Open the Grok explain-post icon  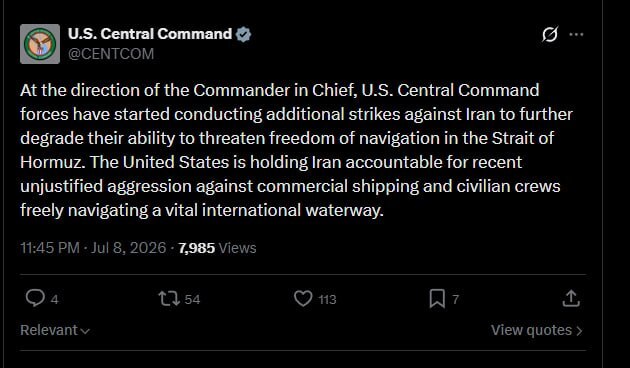[550, 35]
